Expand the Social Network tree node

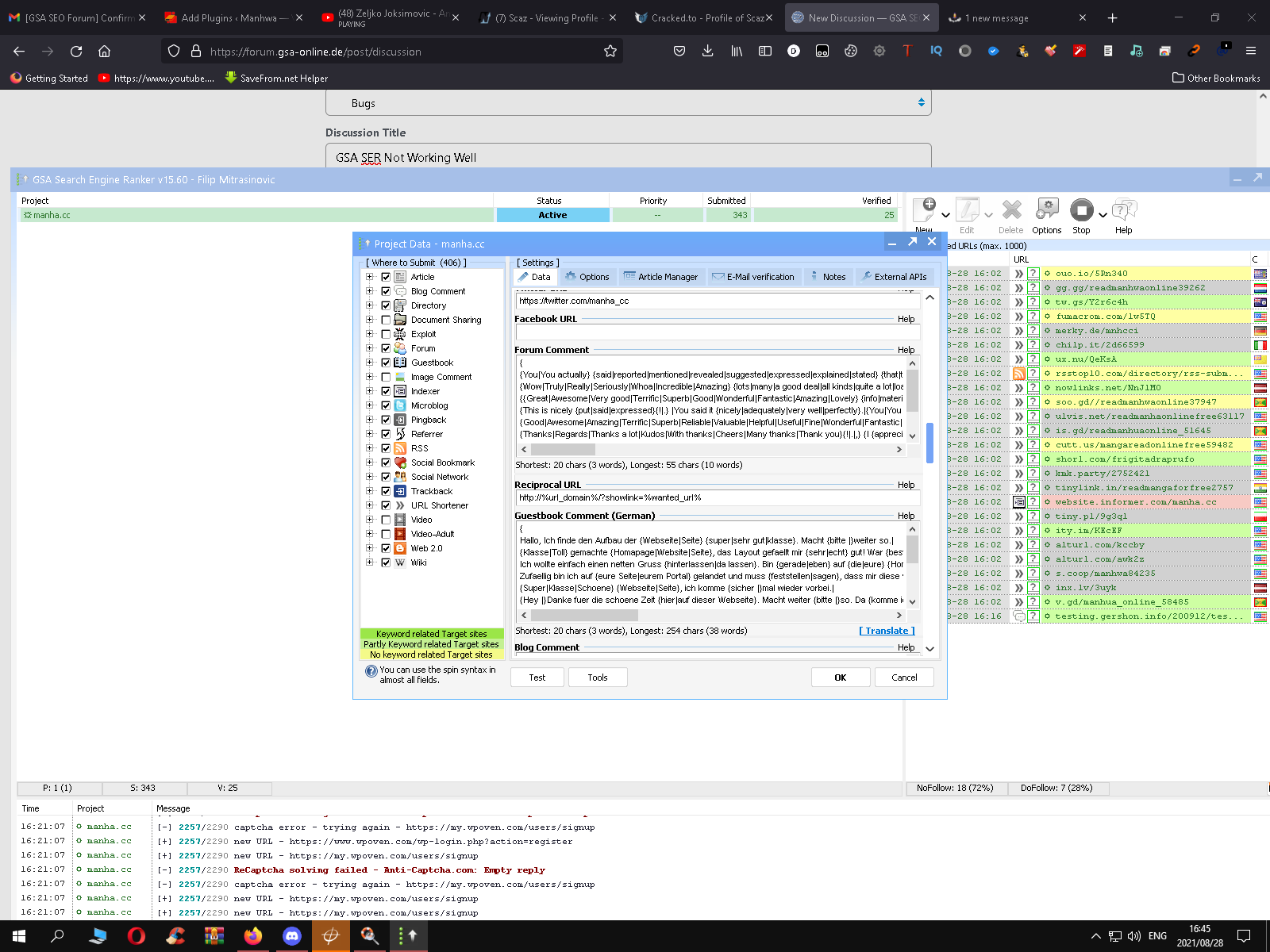coord(369,477)
